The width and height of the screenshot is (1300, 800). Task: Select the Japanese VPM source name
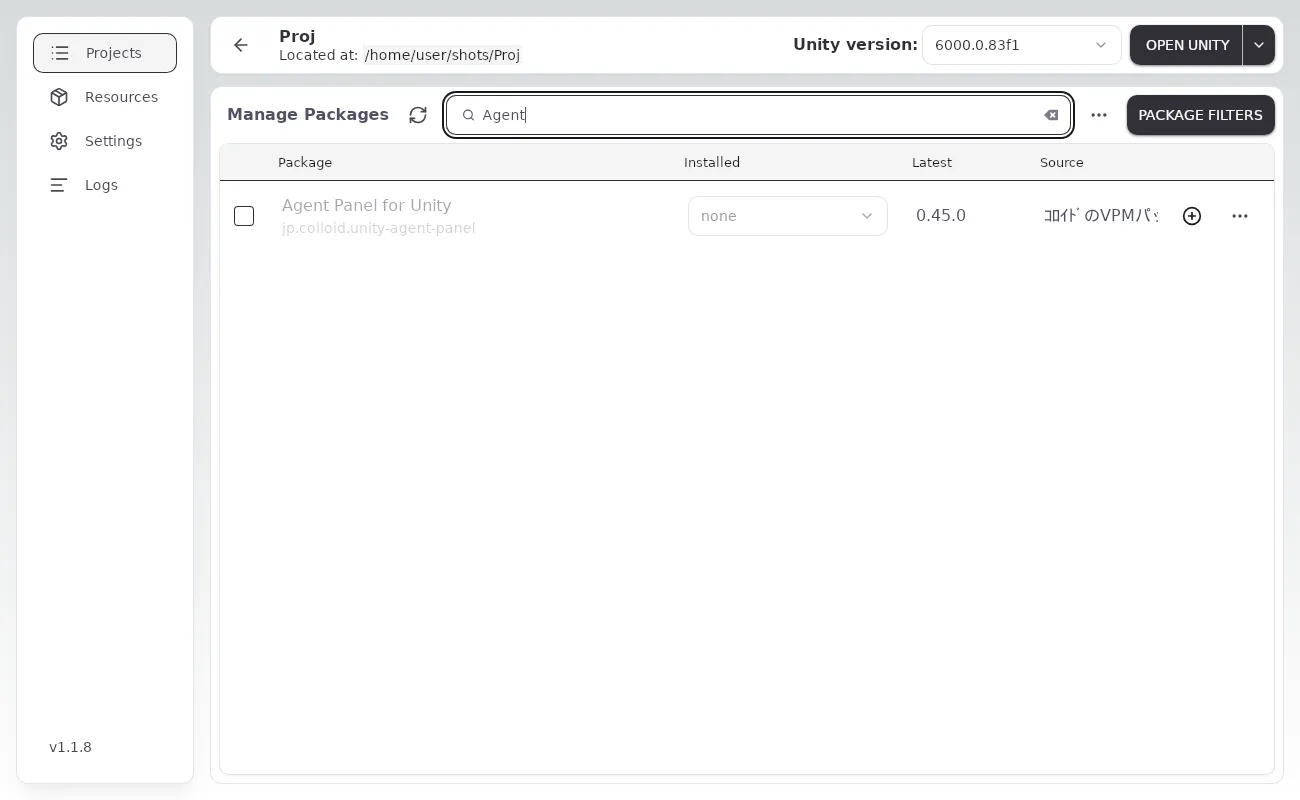click(x=1101, y=216)
